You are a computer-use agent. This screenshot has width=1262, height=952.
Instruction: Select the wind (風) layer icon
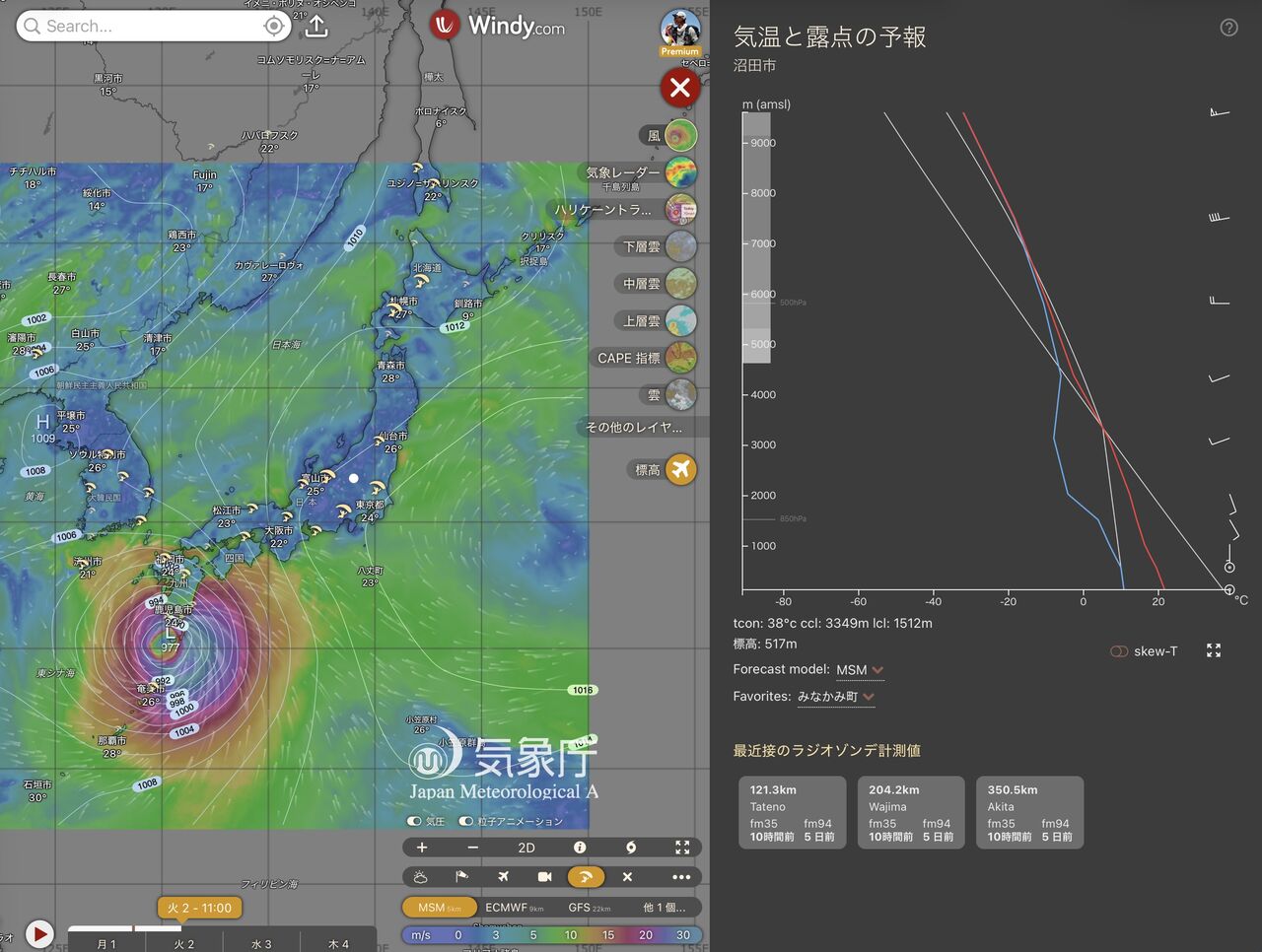tap(680, 135)
